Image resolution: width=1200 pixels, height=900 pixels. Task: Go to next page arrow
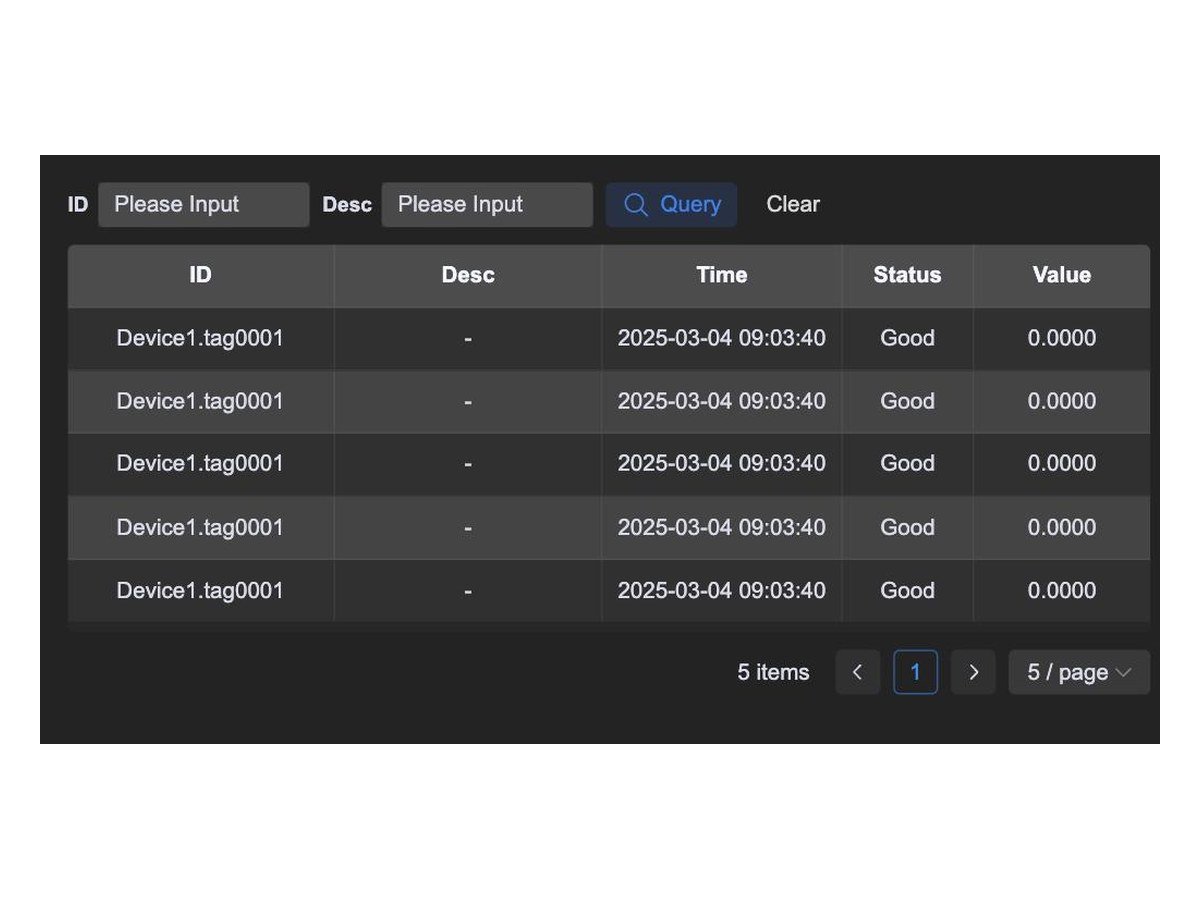tap(973, 672)
